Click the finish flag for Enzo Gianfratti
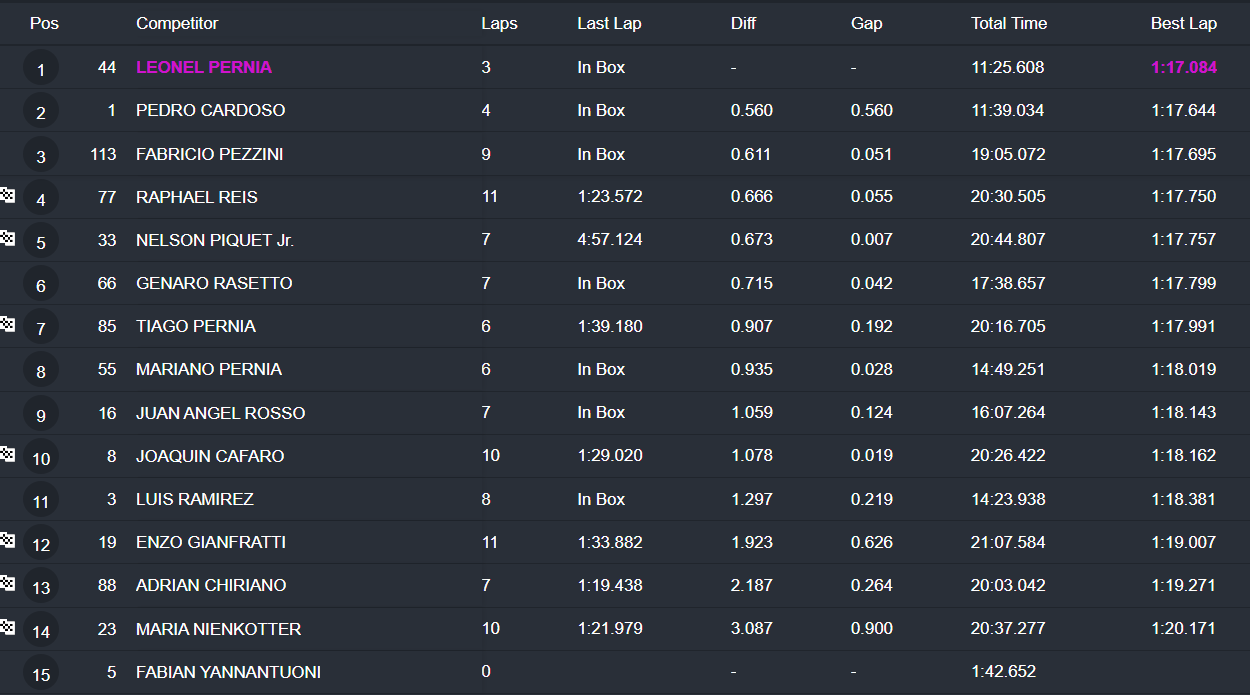Screen dimensions: 1250x695 click(x=8, y=540)
